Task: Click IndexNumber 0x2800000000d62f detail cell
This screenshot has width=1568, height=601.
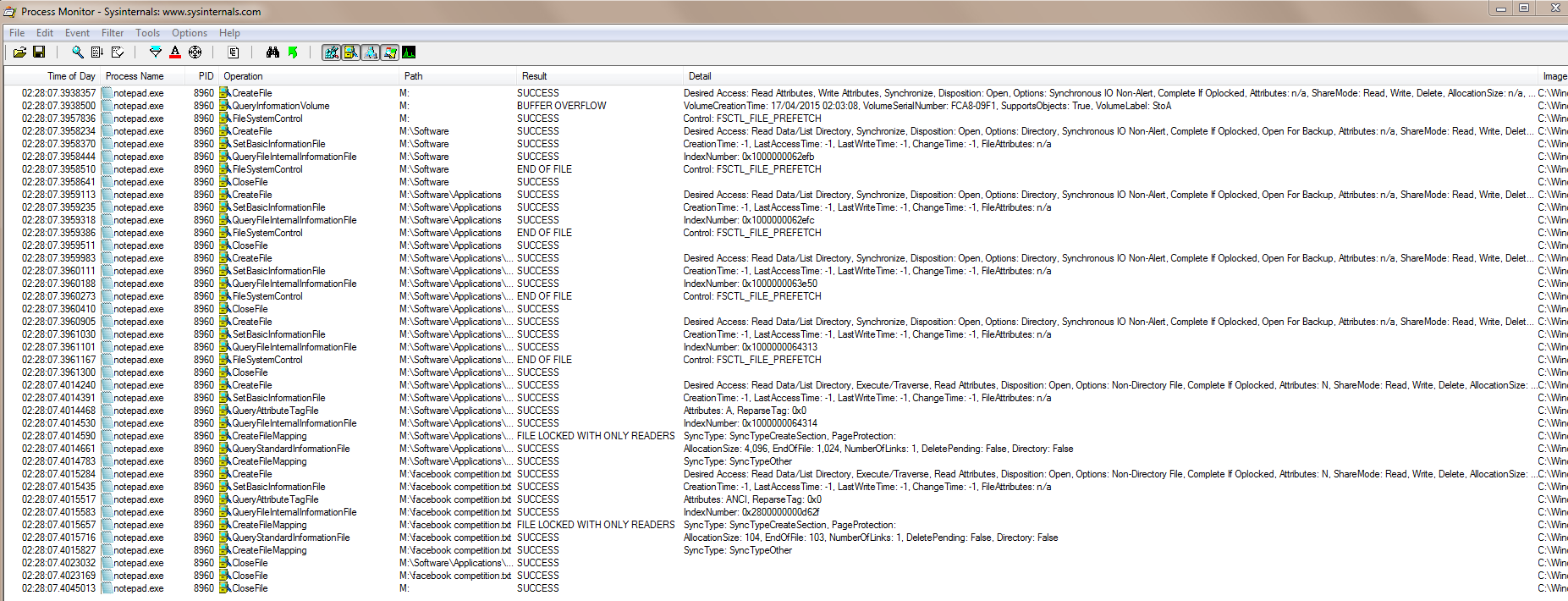Action: pos(751,512)
